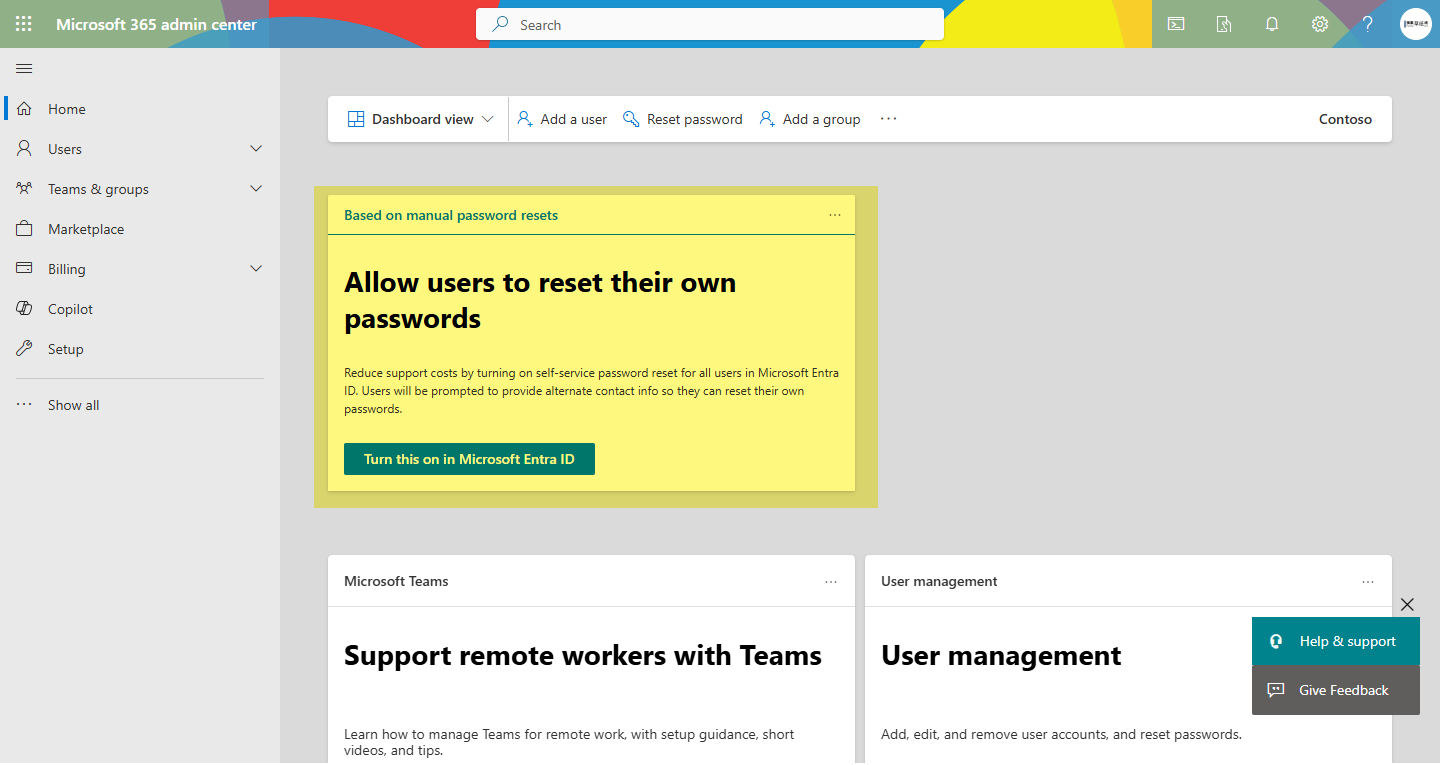The width and height of the screenshot is (1440, 765).
Task: Click the people icon beside Teams & groups
Action: coord(25,189)
